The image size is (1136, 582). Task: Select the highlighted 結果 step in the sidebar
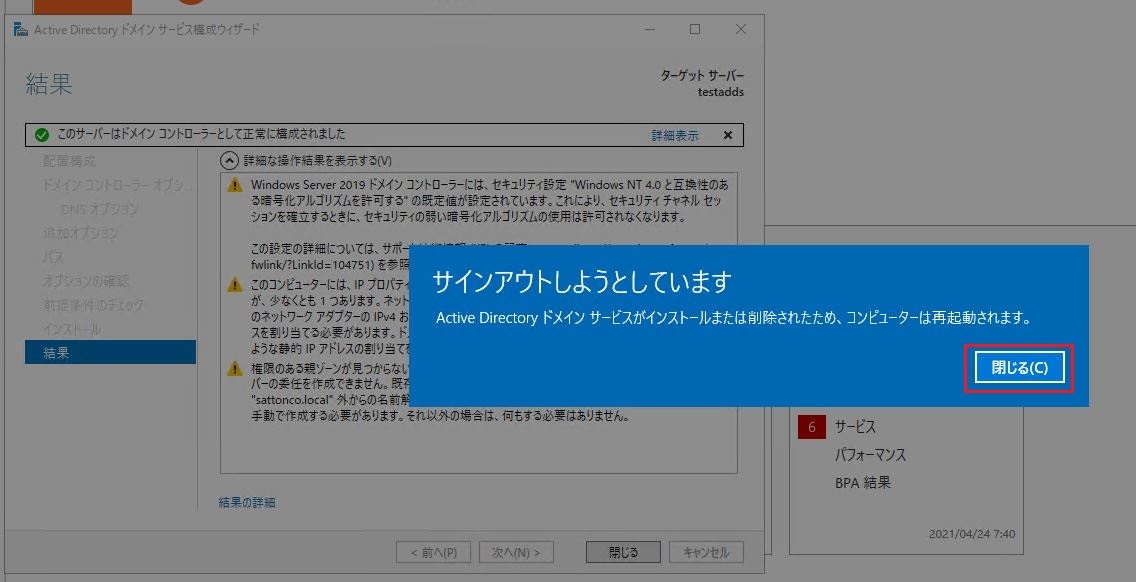[x=110, y=352]
